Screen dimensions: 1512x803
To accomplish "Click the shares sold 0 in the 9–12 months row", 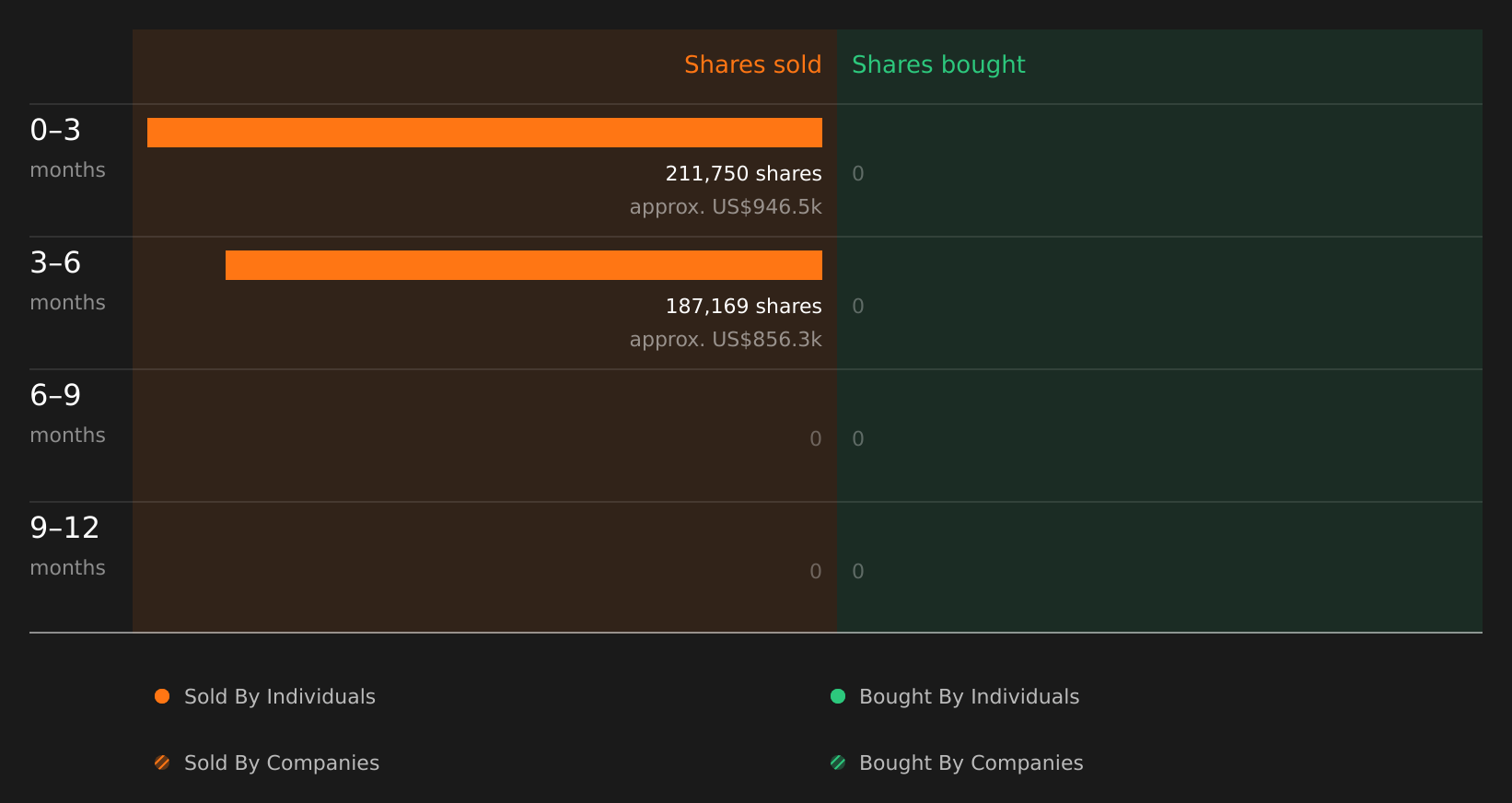I will [x=816, y=572].
